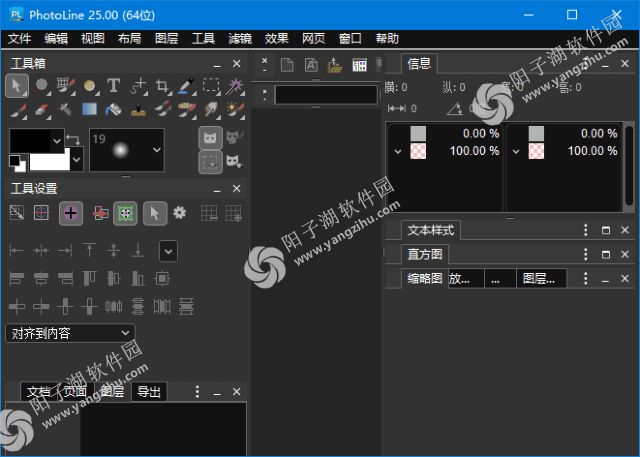Open the background color dropdown arrow
Viewport: 640px width, 457px height.
tap(77, 160)
